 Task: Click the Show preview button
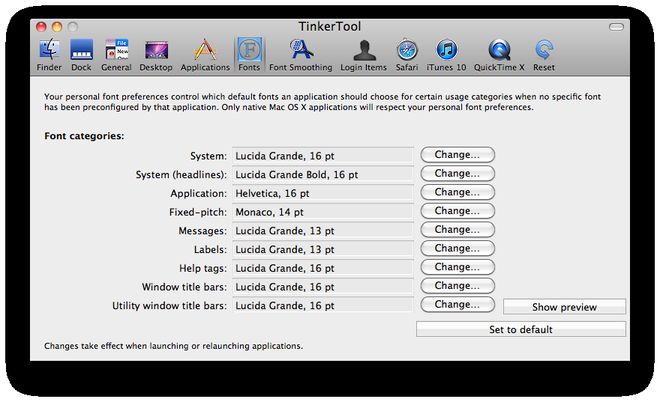pyautogui.click(x=564, y=307)
